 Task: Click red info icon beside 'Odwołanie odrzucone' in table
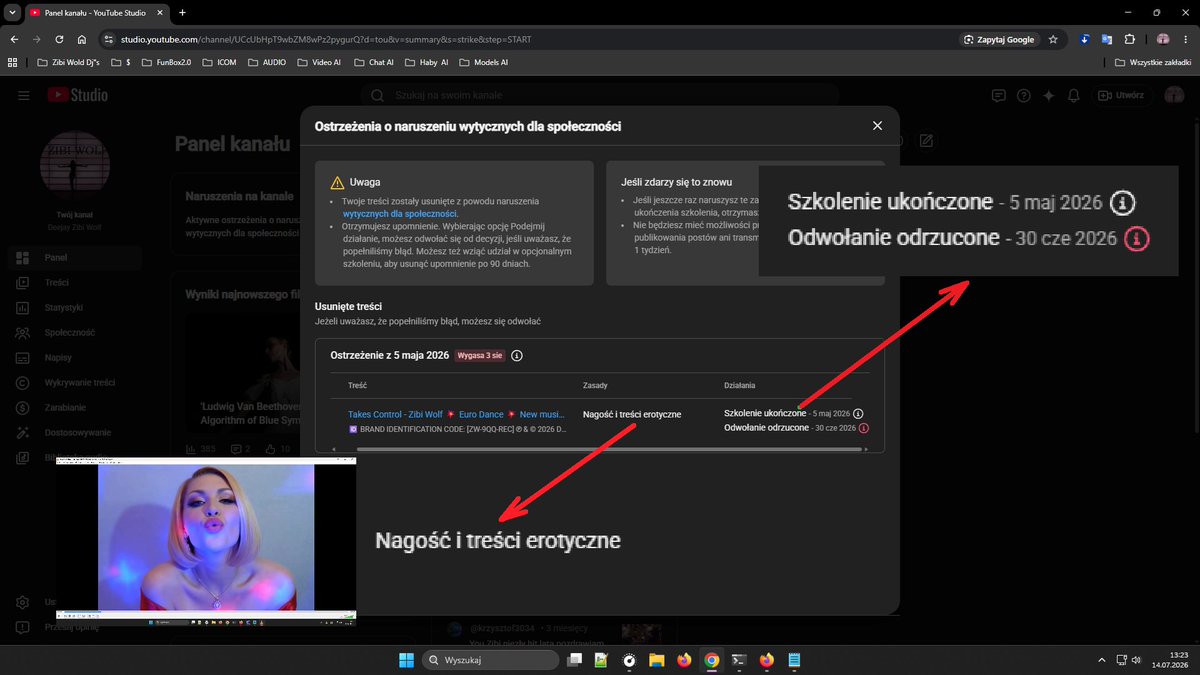coord(864,428)
